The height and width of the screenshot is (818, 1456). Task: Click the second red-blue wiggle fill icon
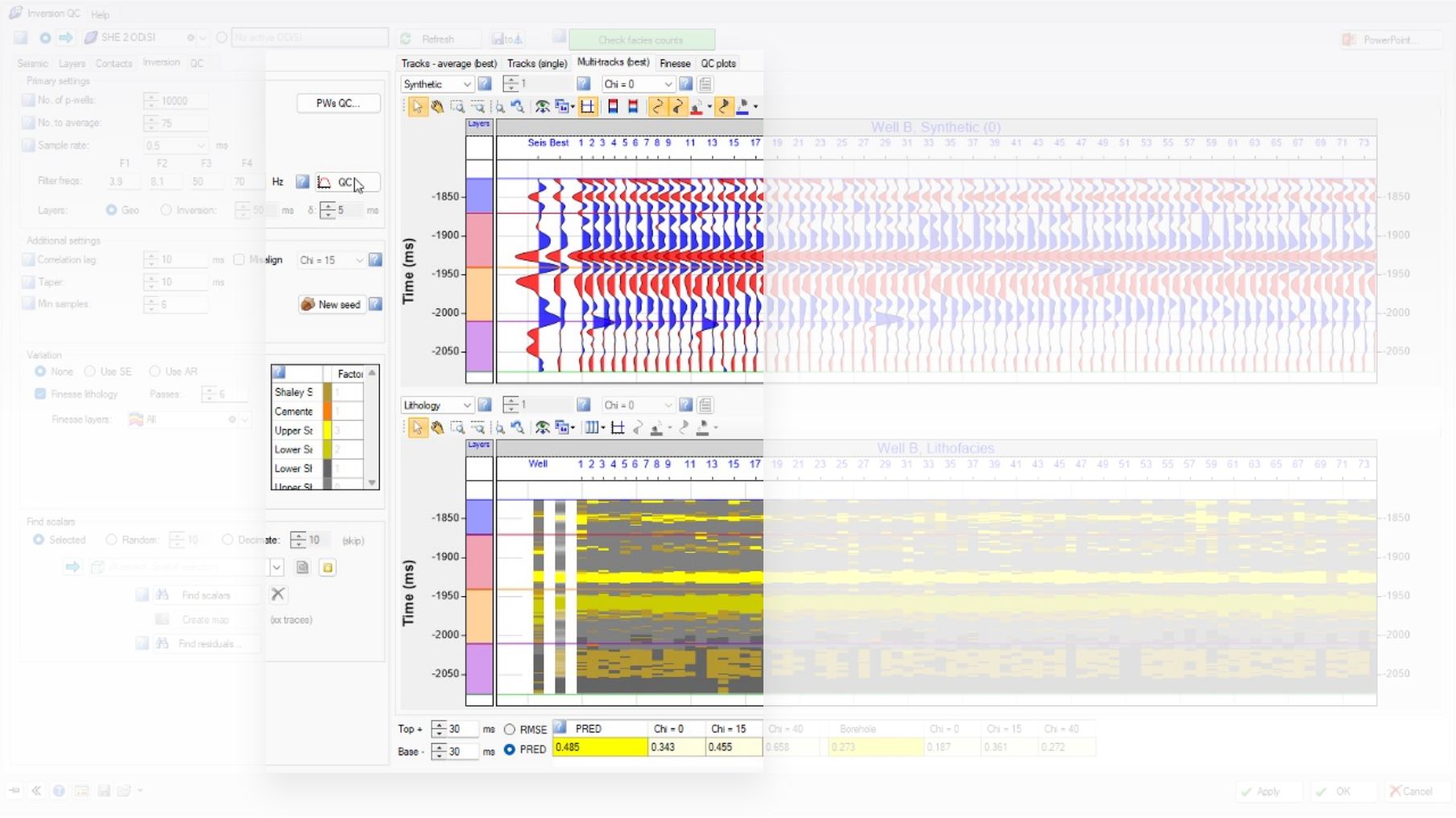[x=633, y=106]
